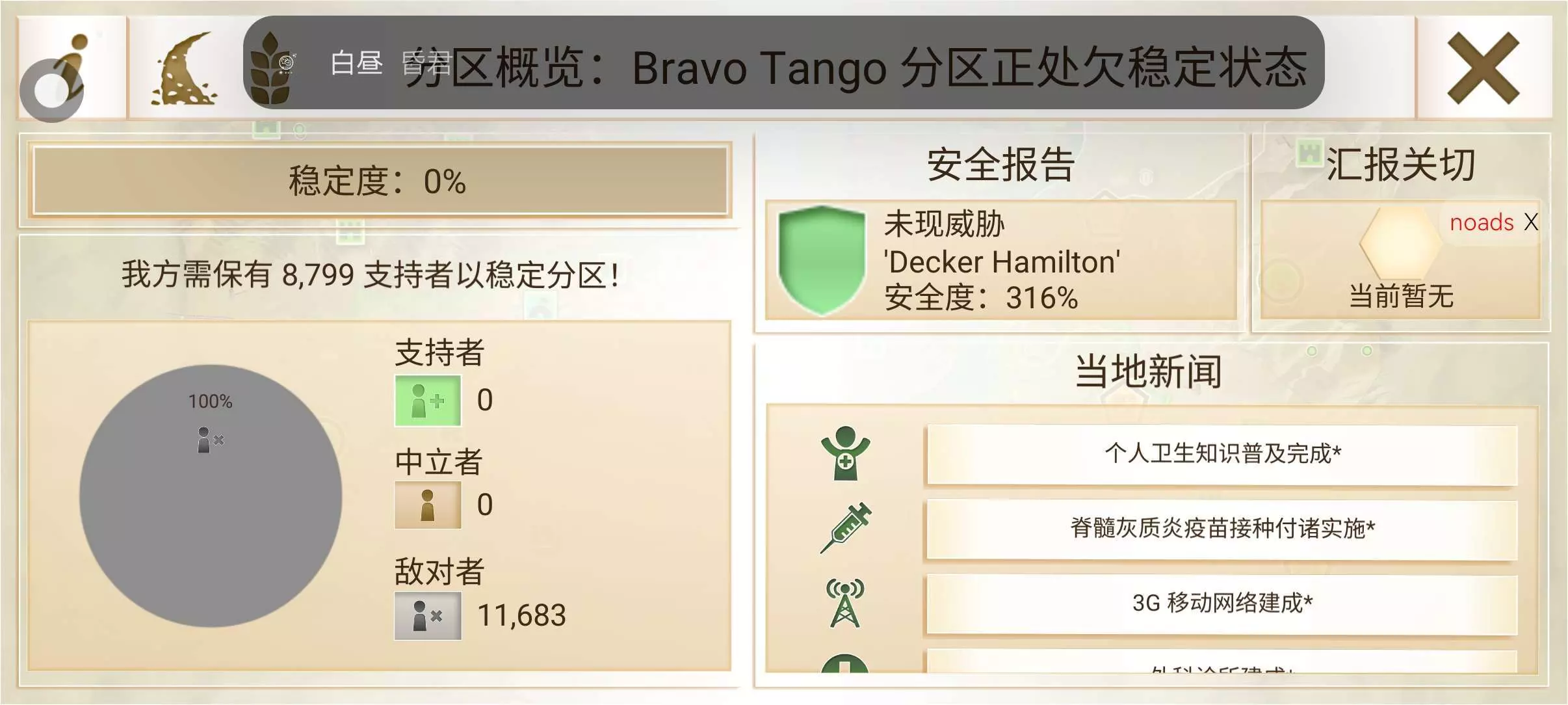Viewport: 1568px width, 705px height.
Task: Select the 3G 移动网络建成 news entry
Action: tap(1222, 604)
